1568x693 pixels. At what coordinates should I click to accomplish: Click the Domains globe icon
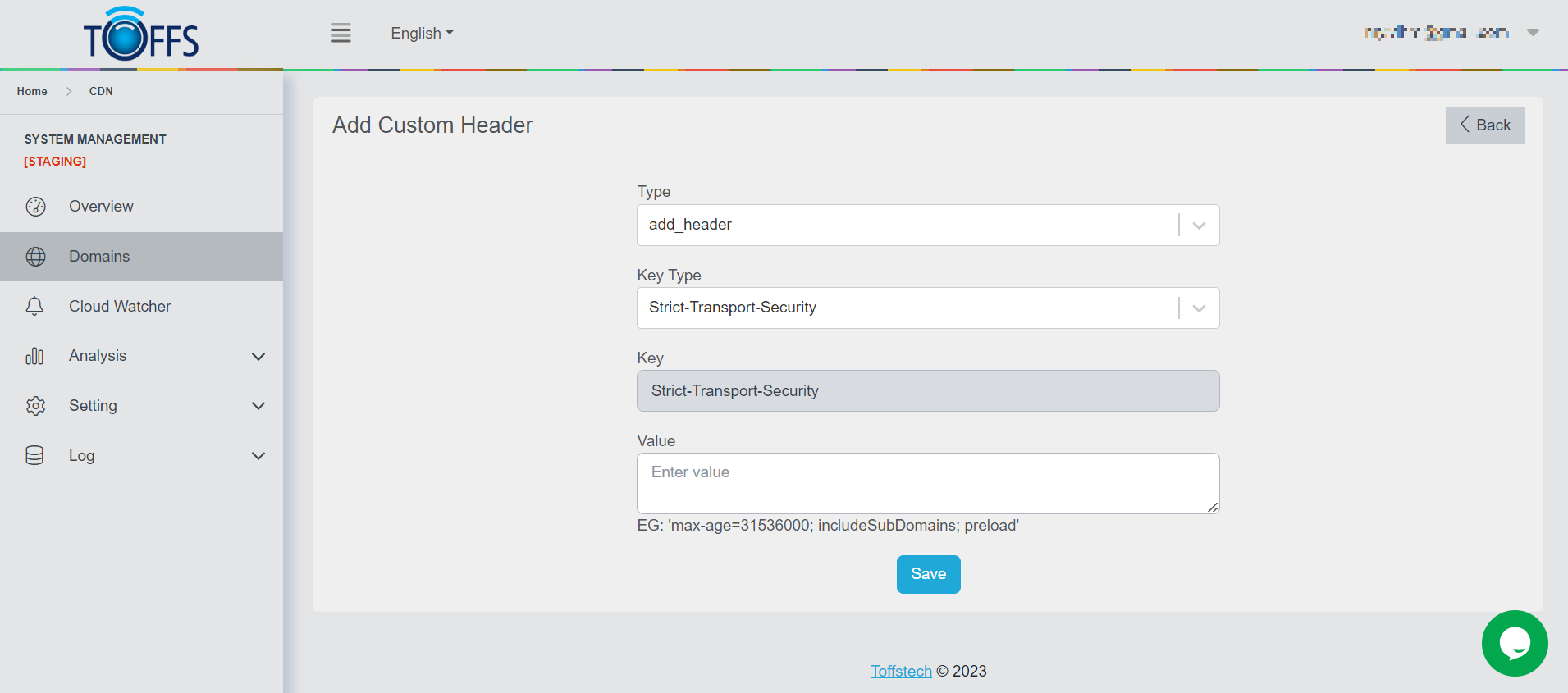tap(35, 257)
